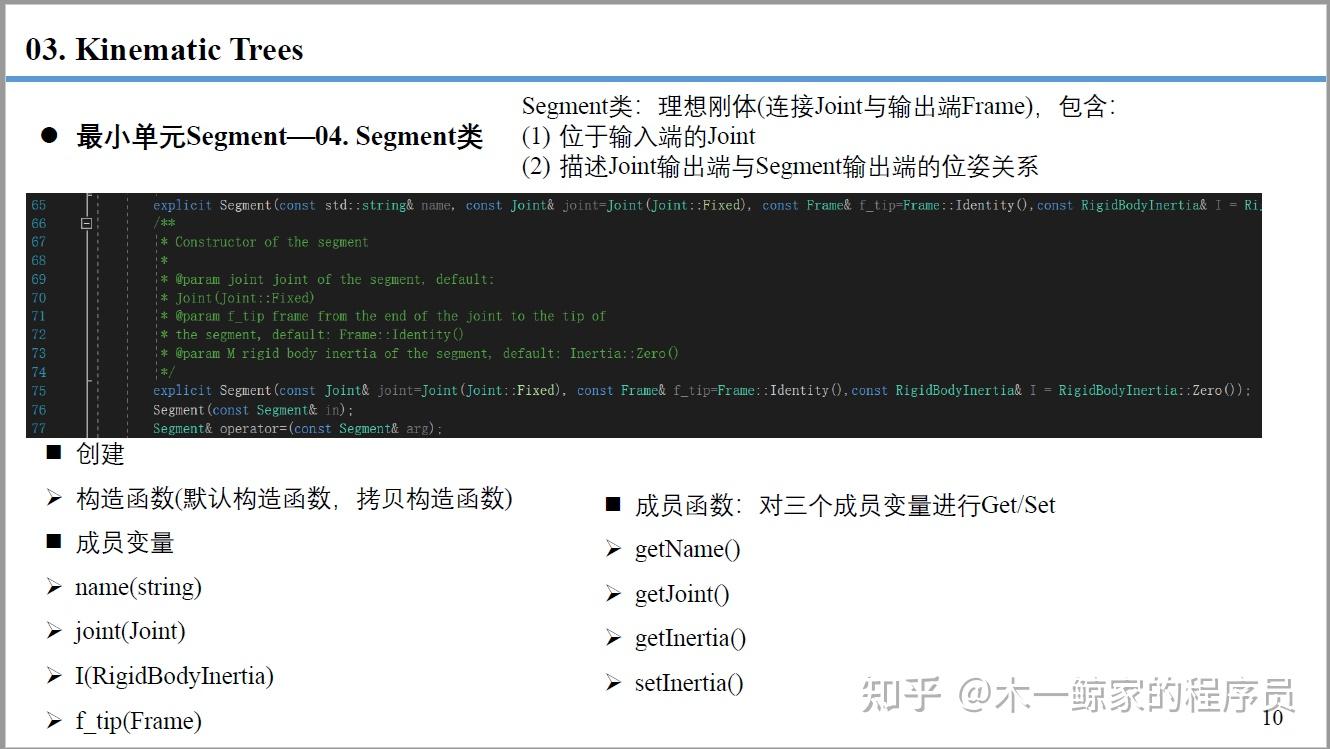This screenshot has height=749, width=1330.
Task: Click the square bullet beside 创建
Action: [x=54, y=453]
